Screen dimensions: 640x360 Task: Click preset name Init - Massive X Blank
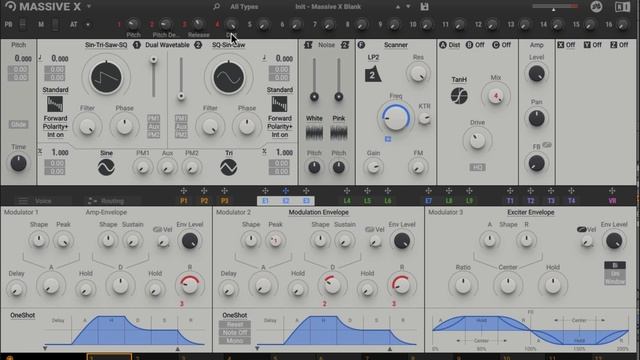point(328,7)
